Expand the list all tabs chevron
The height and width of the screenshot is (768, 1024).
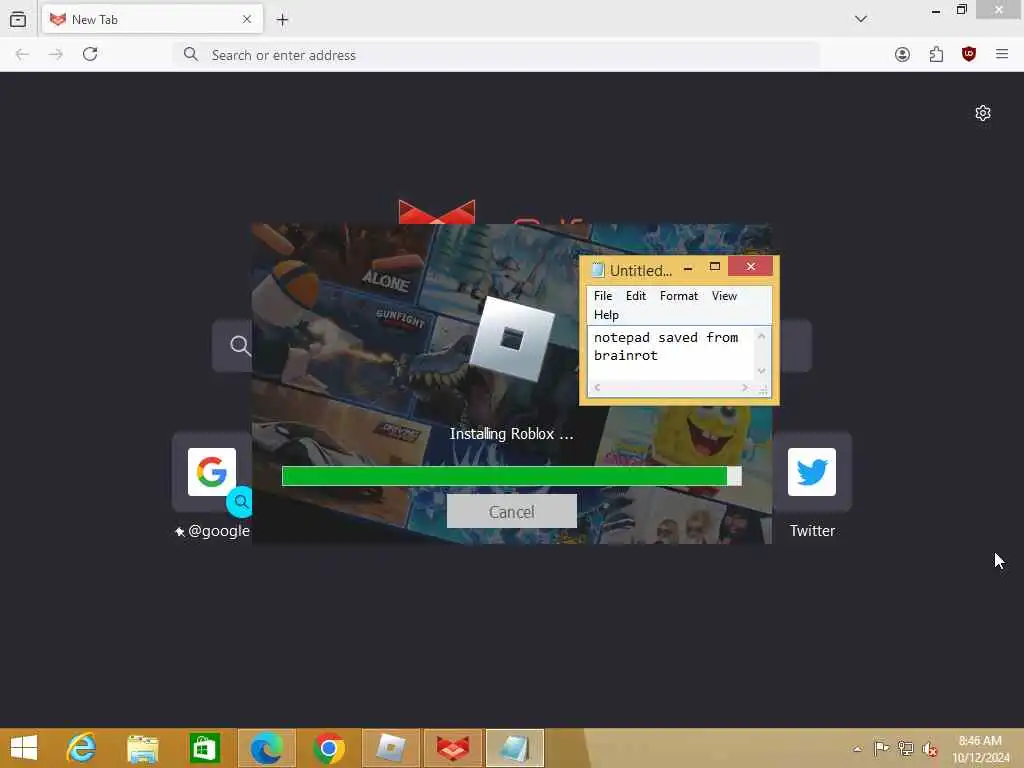pyautogui.click(x=861, y=19)
